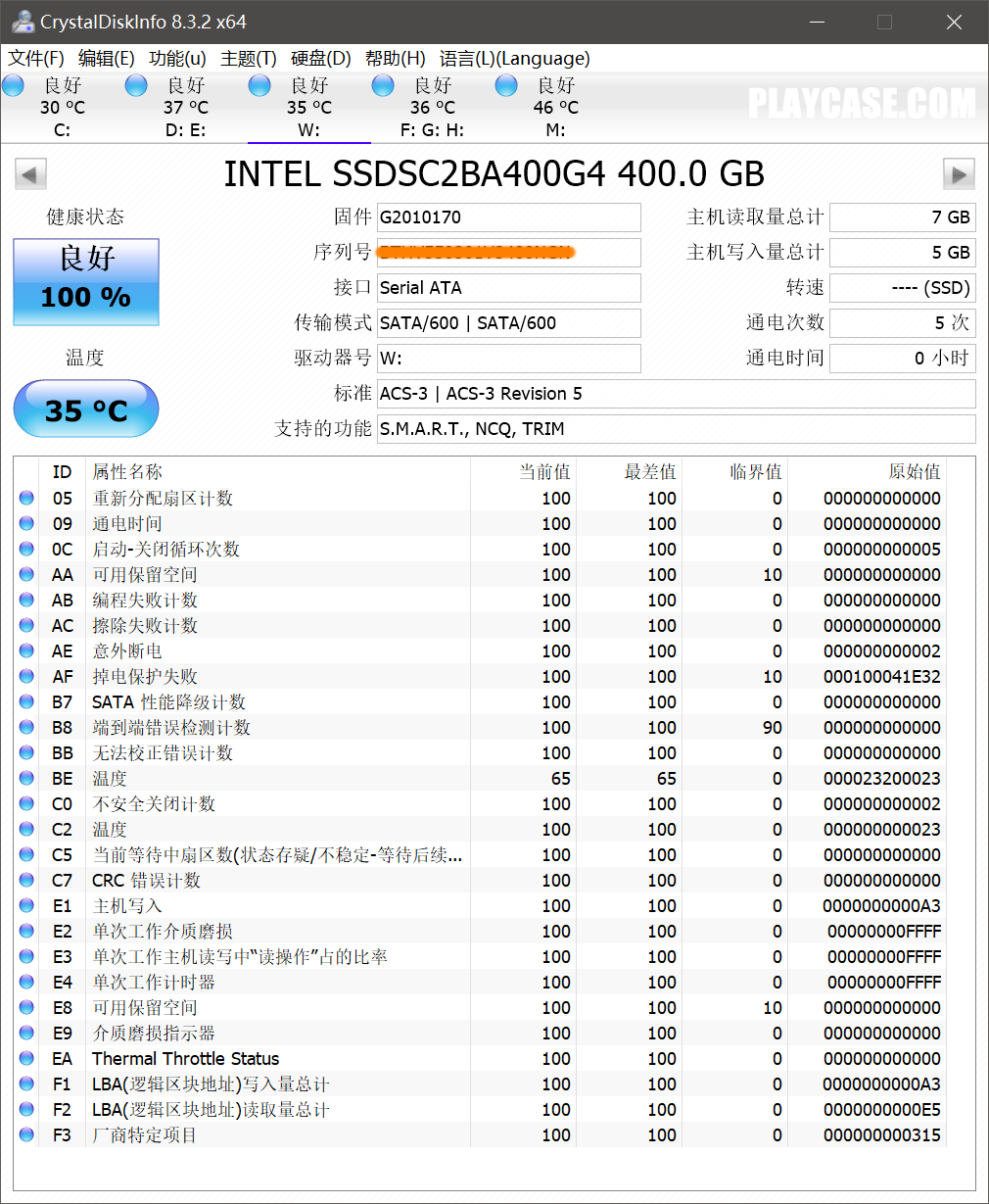
Task: Click the CrystalDiskInfo title bar app icon
Action: point(23,22)
